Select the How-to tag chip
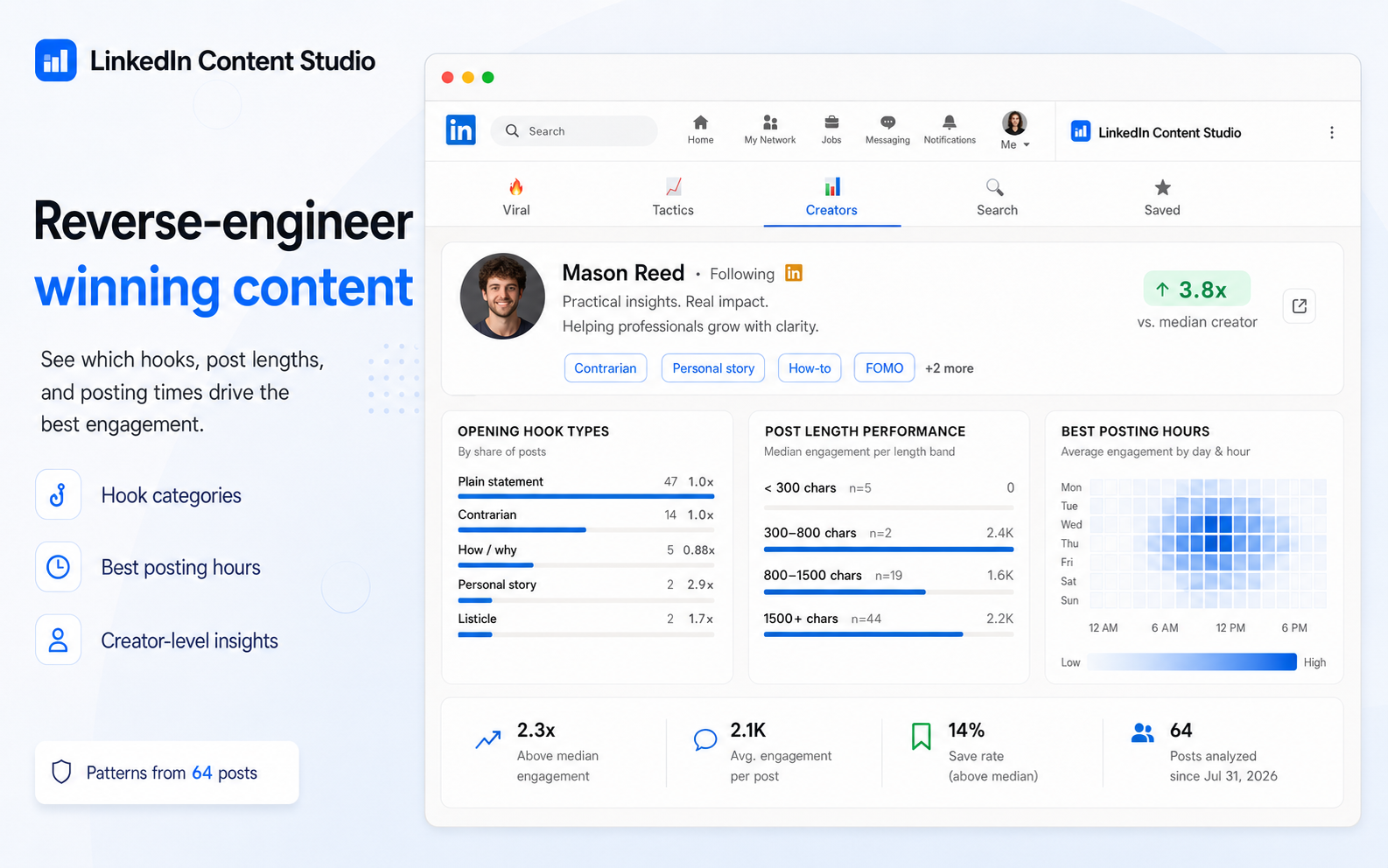1388x868 pixels. tap(810, 368)
